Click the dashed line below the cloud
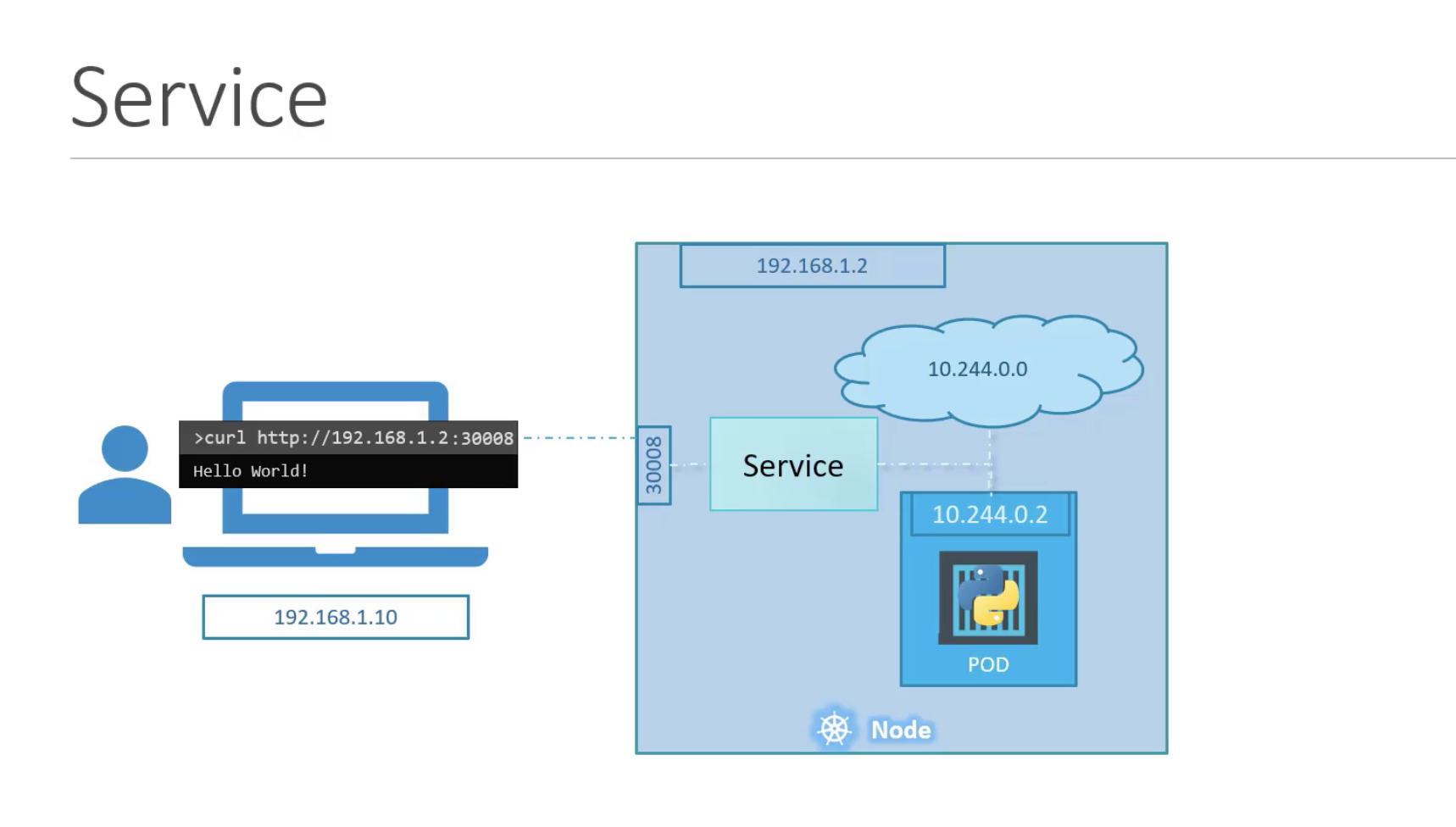The width and height of the screenshot is (1456, 827). [990, 460]
